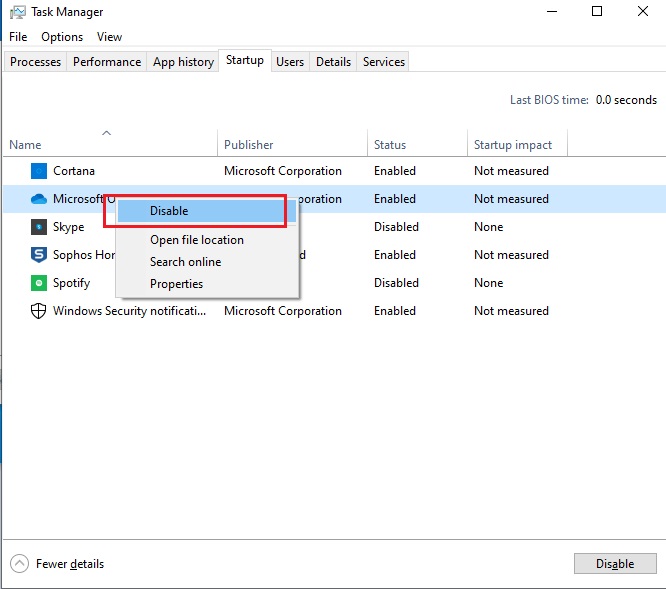Sort by the Name column header
666x589 pixels.
(110, 145)
